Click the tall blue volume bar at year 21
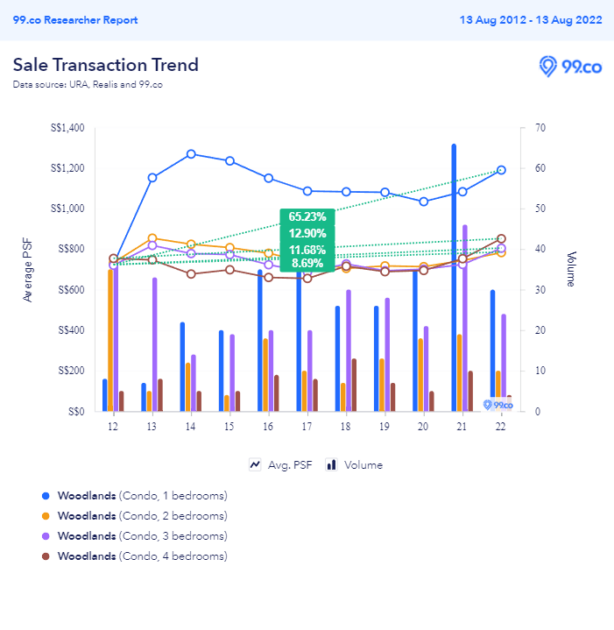The height and width of the screenshot is (630, 614). [454, 278]
